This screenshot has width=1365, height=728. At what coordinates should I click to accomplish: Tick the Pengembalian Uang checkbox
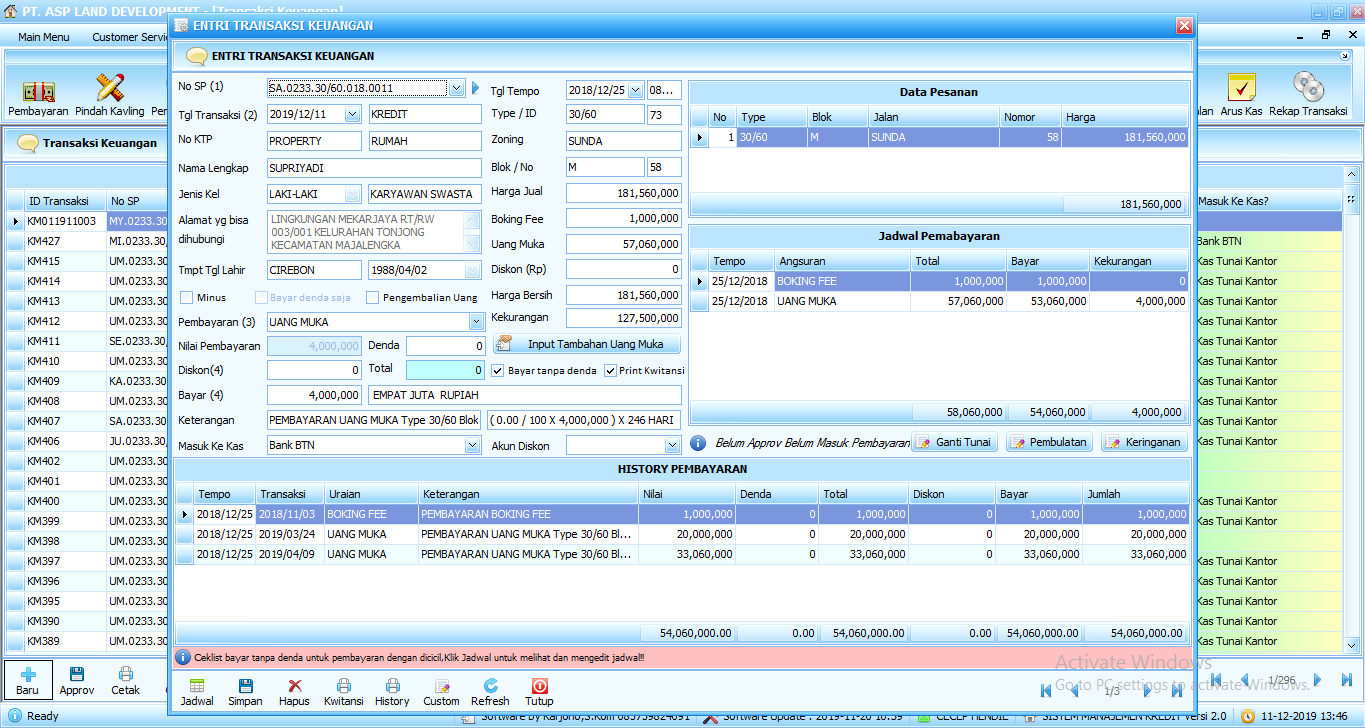tap(373, 297)
